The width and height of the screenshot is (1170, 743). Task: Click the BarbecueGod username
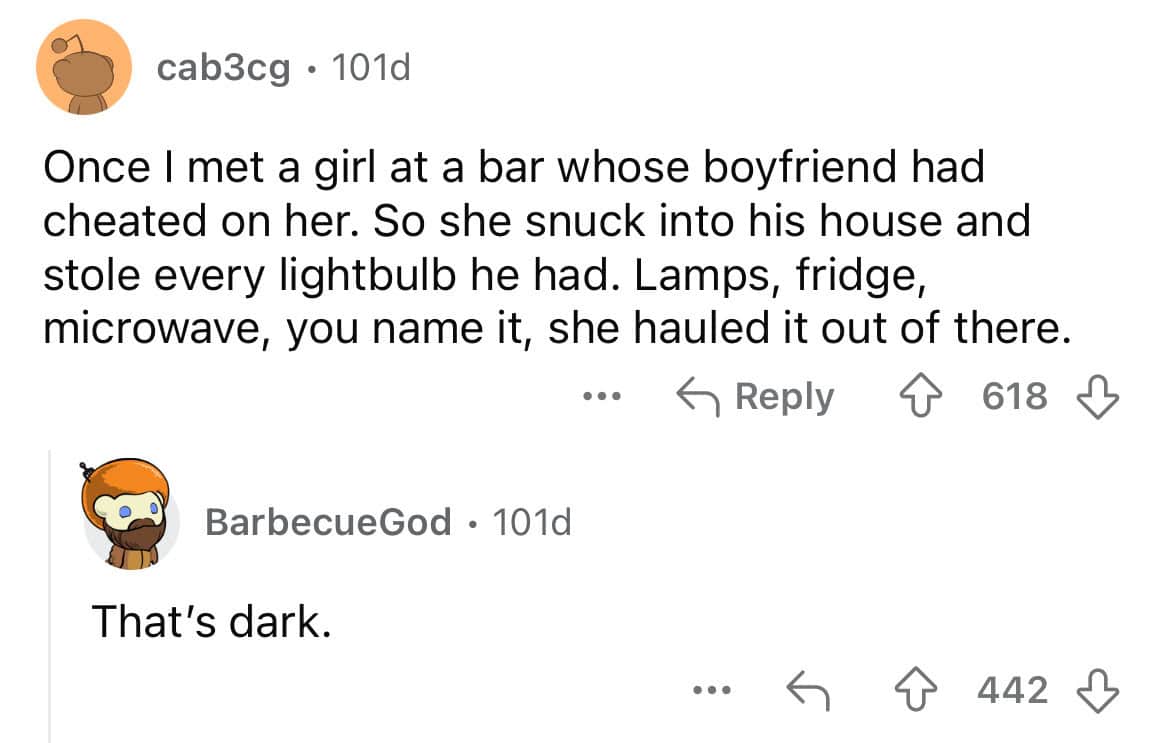tap(328, 521)
